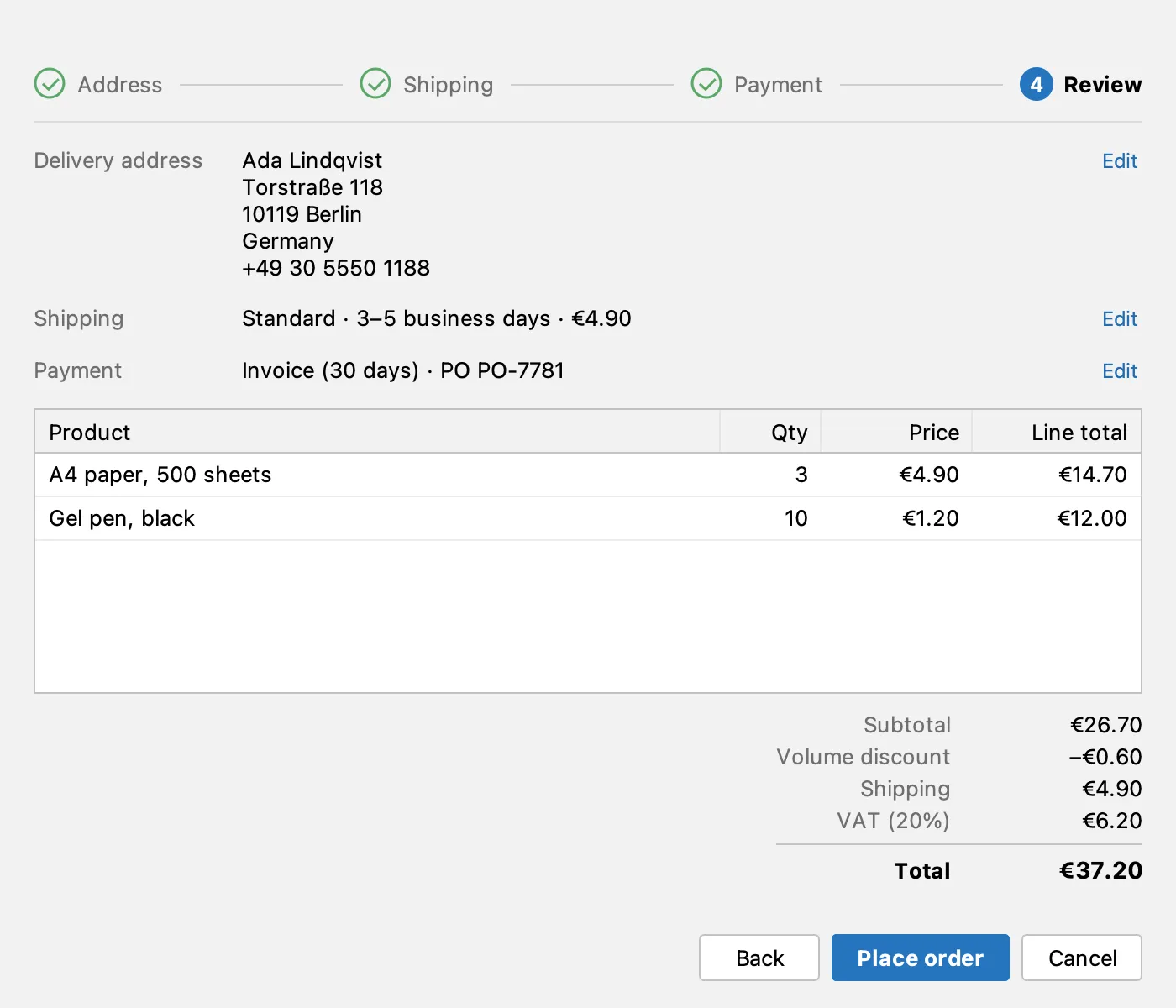Click the 'Torstraße 118' address line
This screenshot has width=1176, height=1008.
[x=312, y=187]
